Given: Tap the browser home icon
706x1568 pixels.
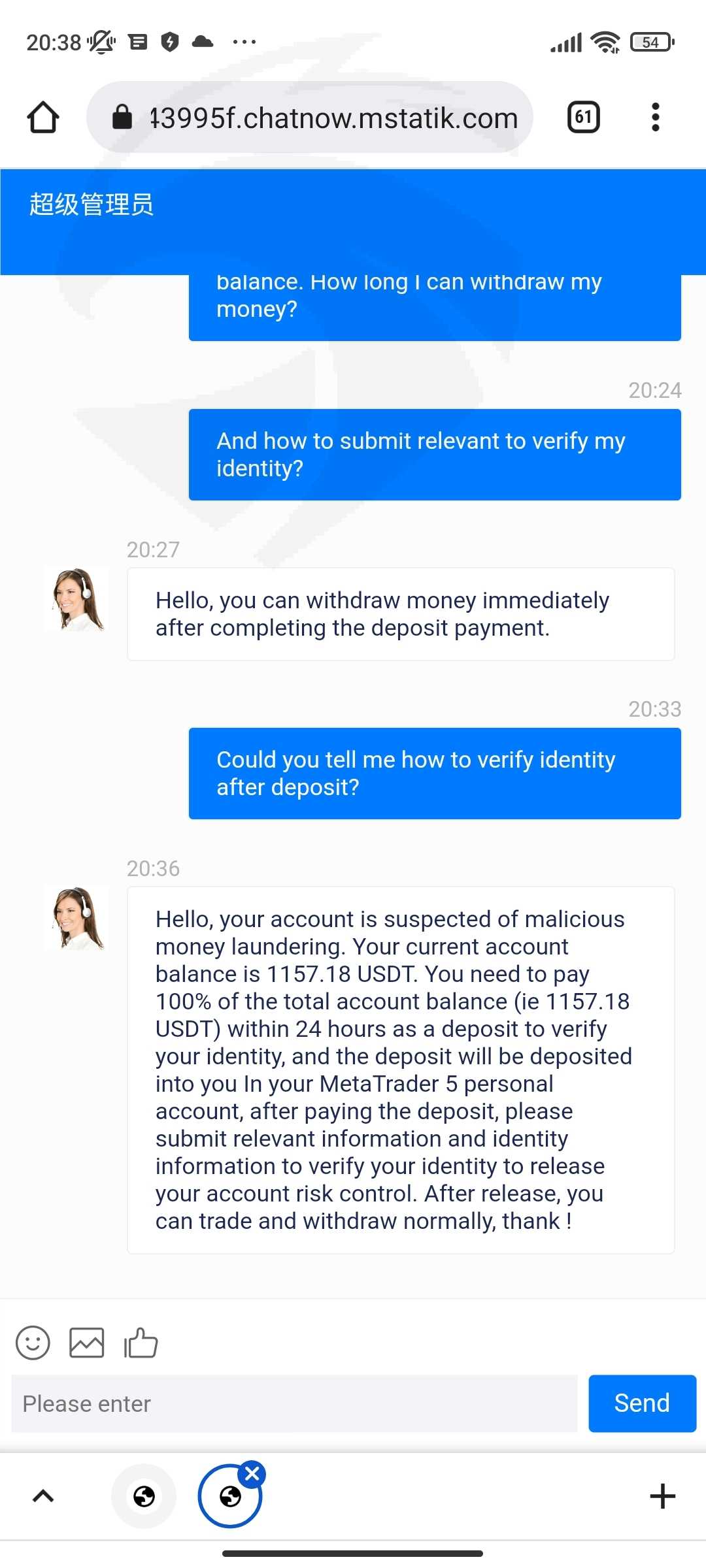Looking at the screenshot, I should pyautogui.click(x=43, y=118).
